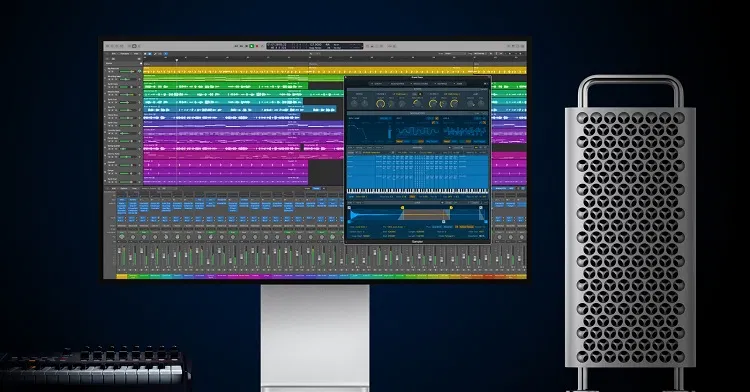
Task: Click the Stop button in the transport
Action: [247, 46]
